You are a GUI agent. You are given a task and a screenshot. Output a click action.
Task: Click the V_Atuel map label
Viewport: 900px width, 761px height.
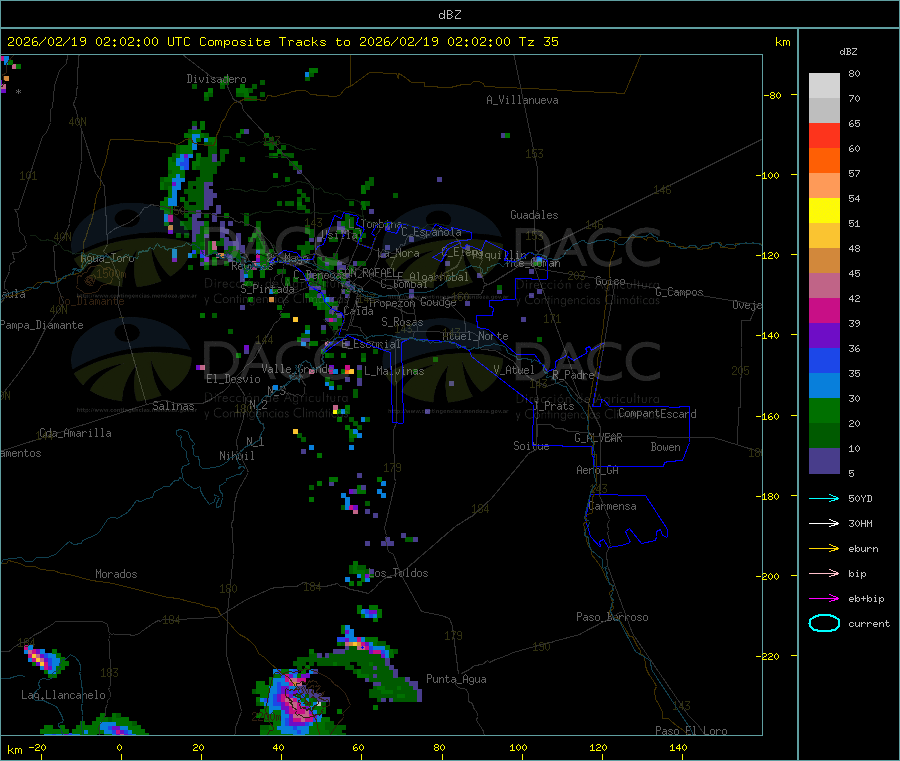click(514, 370)
